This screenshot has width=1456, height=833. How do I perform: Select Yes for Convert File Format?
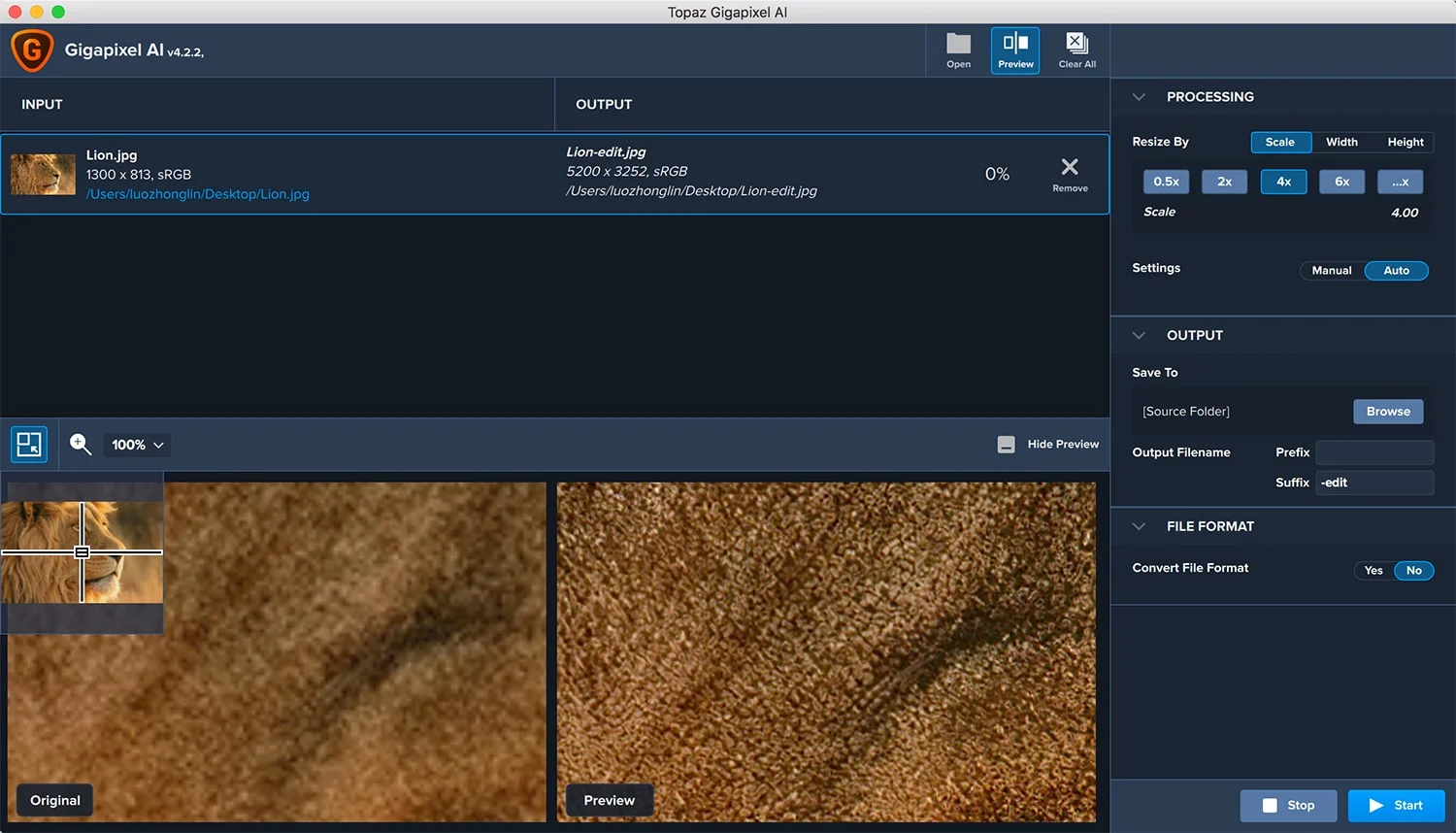1373,571
